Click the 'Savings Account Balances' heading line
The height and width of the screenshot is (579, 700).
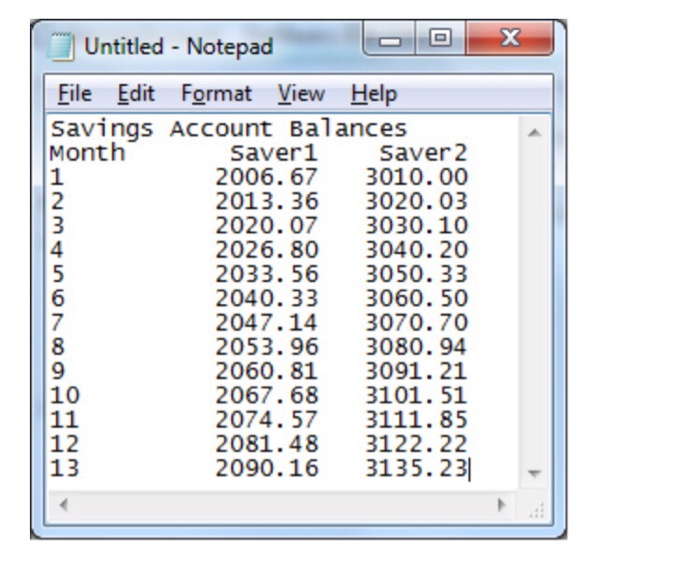(229, 129)
